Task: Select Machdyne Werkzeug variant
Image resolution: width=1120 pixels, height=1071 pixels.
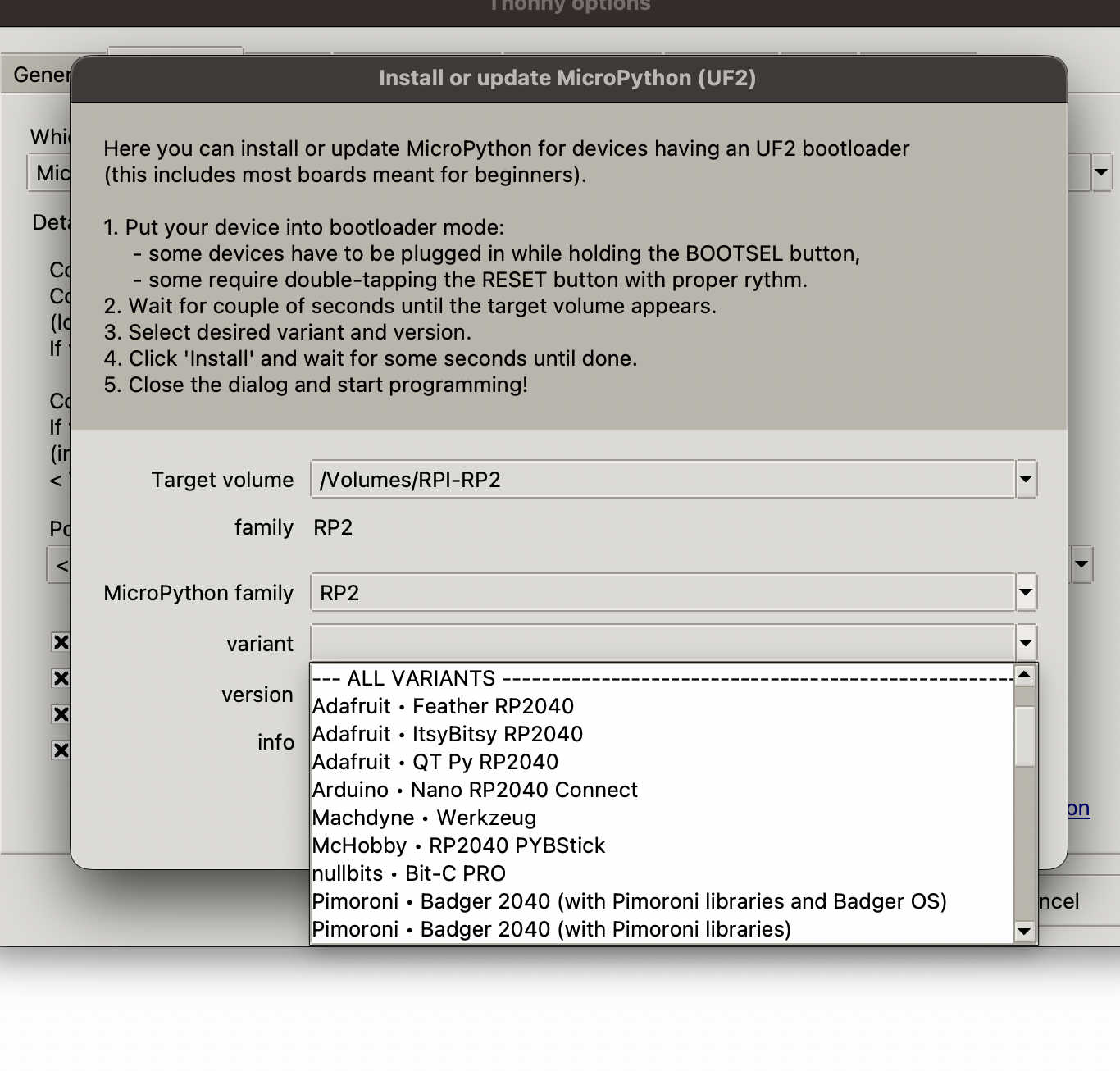Action: [662, 818]
